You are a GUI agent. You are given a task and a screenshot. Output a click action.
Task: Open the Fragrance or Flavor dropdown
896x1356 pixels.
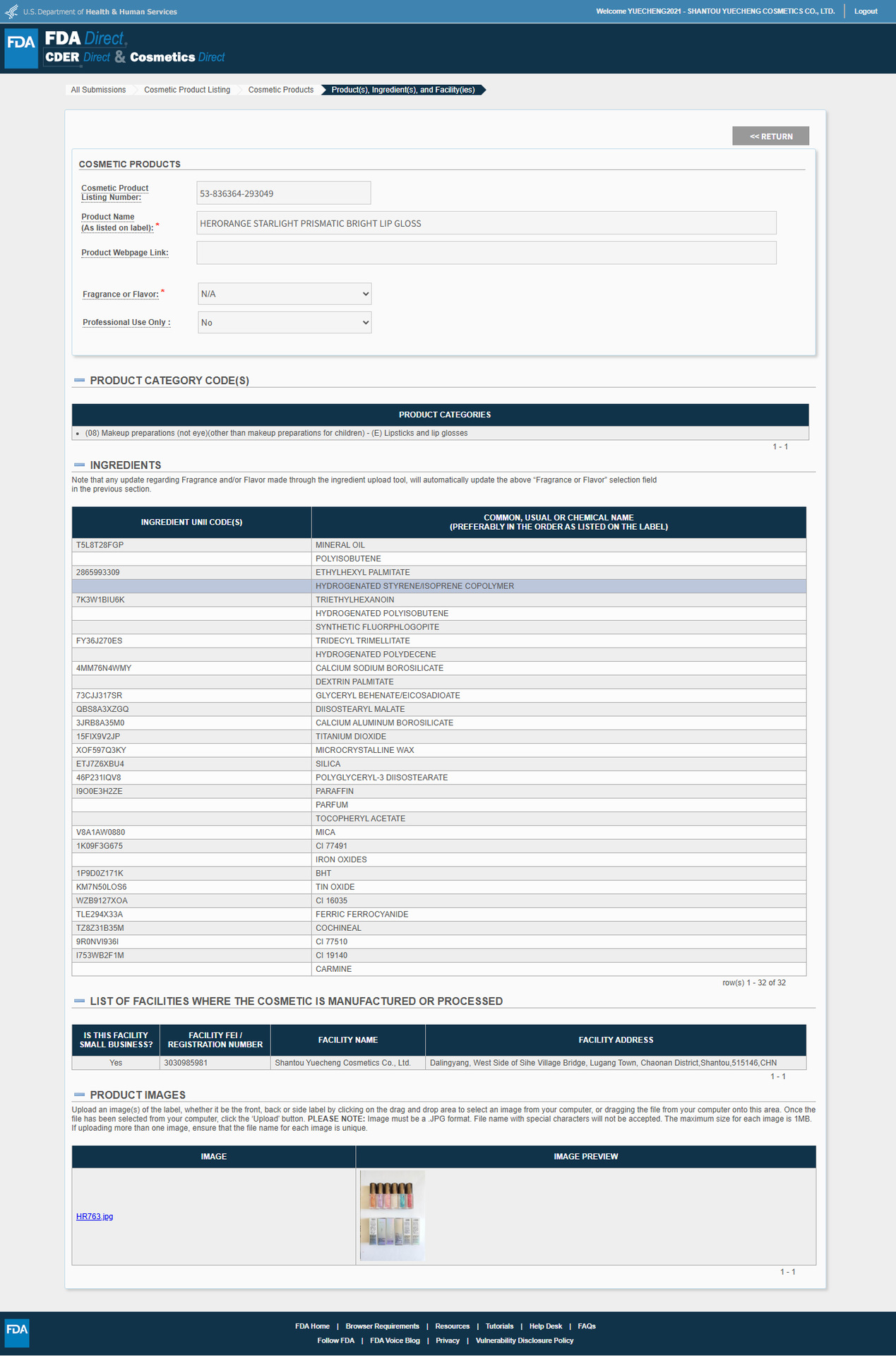click(285, 294)
